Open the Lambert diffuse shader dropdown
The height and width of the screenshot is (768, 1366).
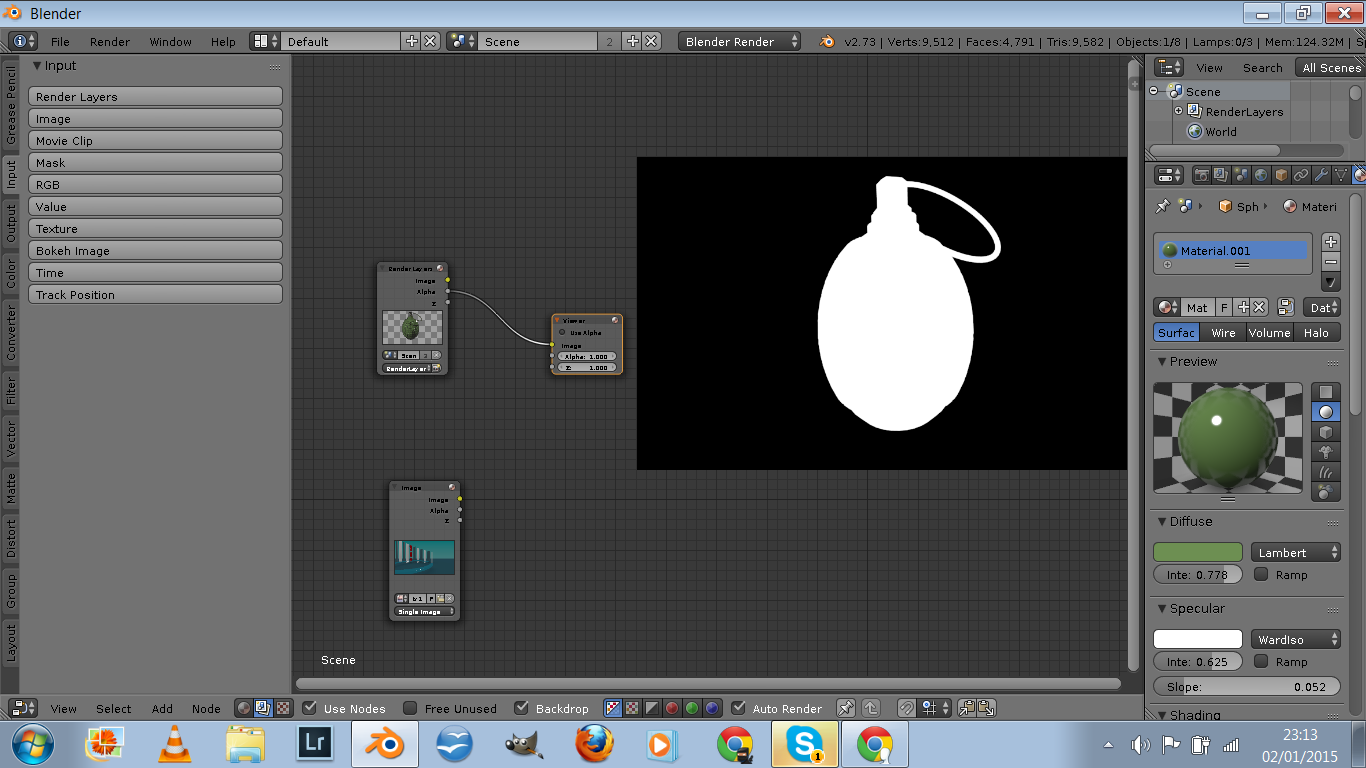click(1295, 552)
